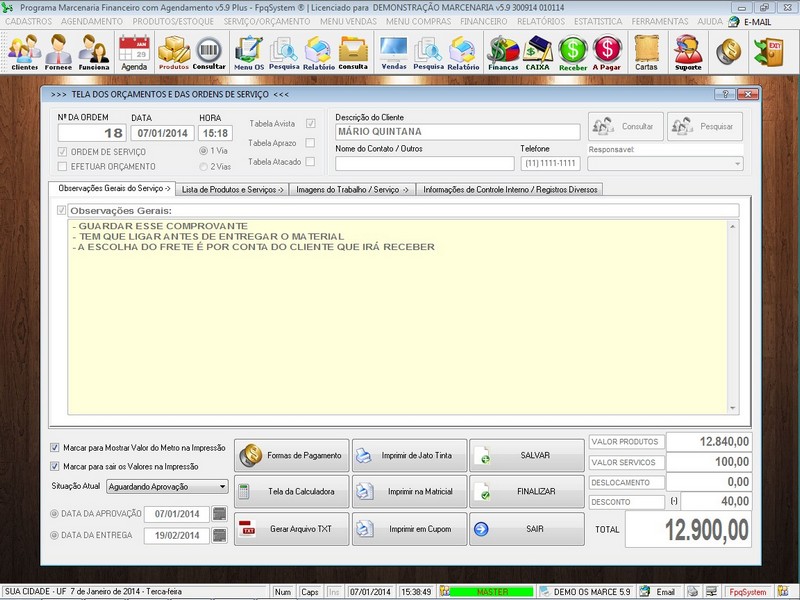The height and width of the screenshot is (600, 800).
Task: Open the Menu OS icon
Action: (250, 52)
